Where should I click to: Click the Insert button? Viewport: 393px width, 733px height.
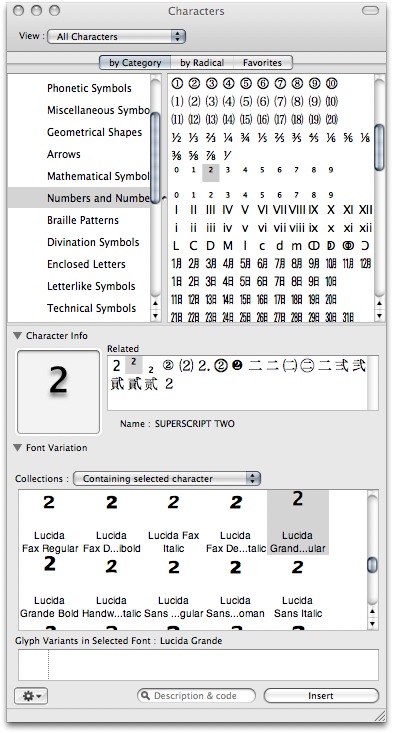tap(321, 696)
